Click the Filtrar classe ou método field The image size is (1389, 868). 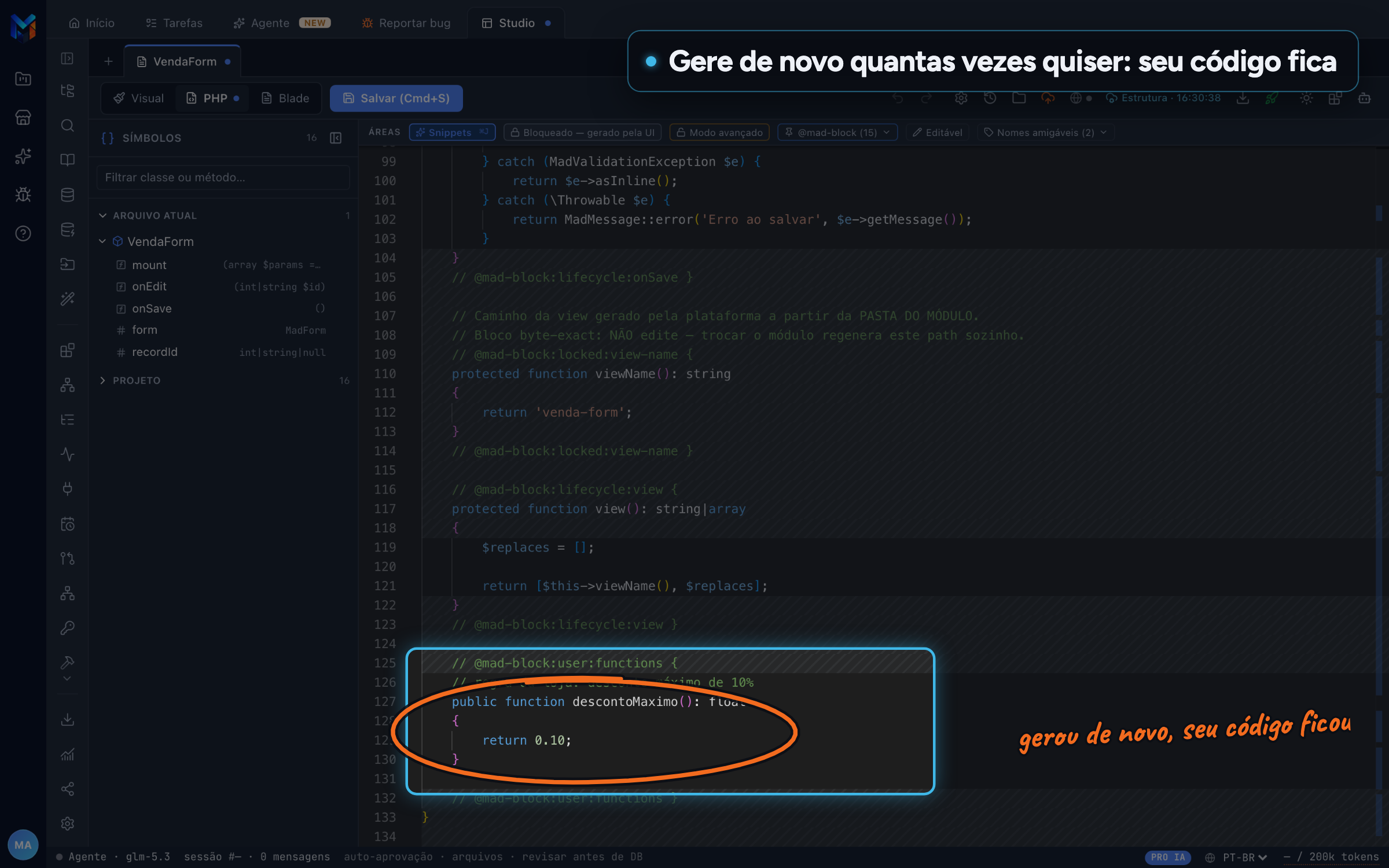pyautogui.click(x=223, y=178)
